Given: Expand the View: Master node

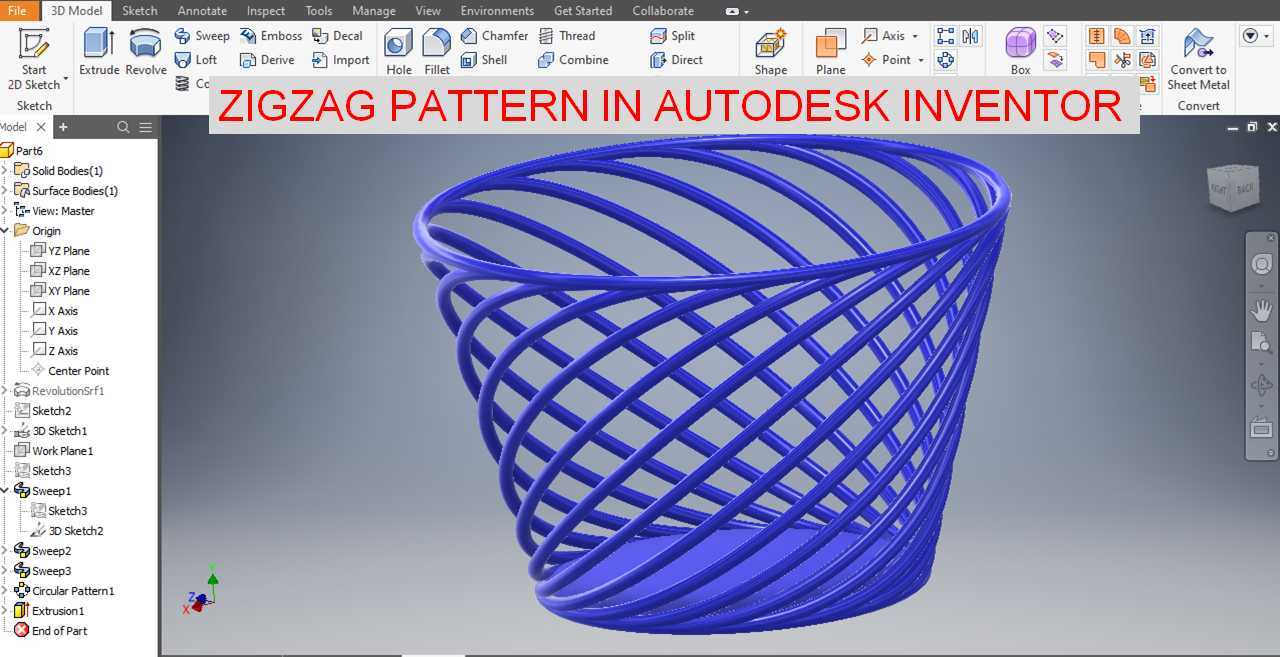Looking at the screenshot, I should click(5, 211).
